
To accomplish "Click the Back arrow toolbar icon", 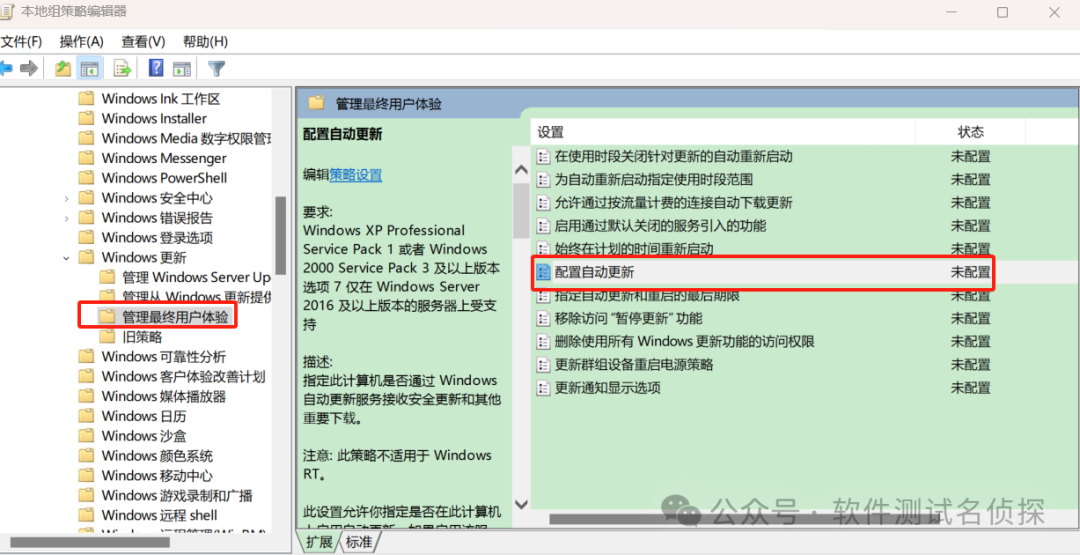I will tap(6, 68).
